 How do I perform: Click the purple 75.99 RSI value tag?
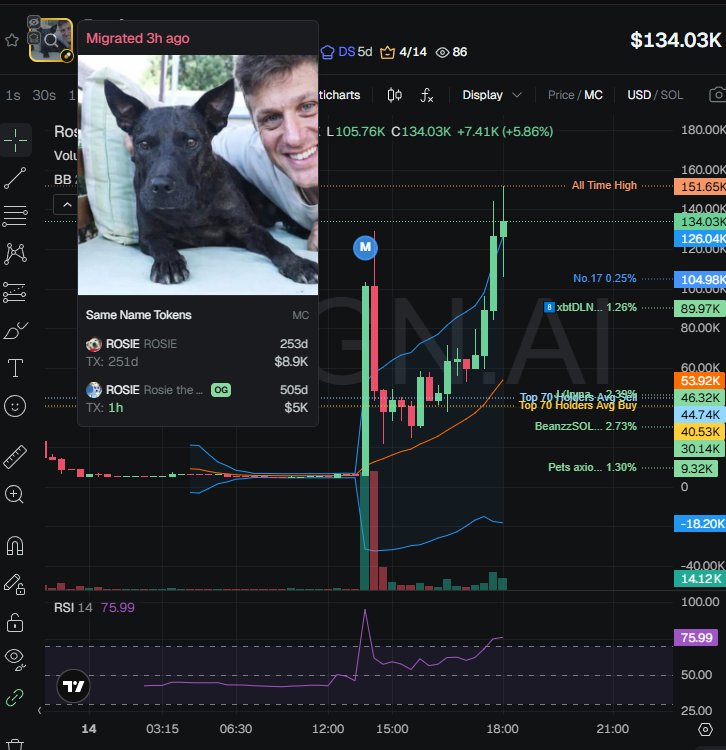point(696,638)
